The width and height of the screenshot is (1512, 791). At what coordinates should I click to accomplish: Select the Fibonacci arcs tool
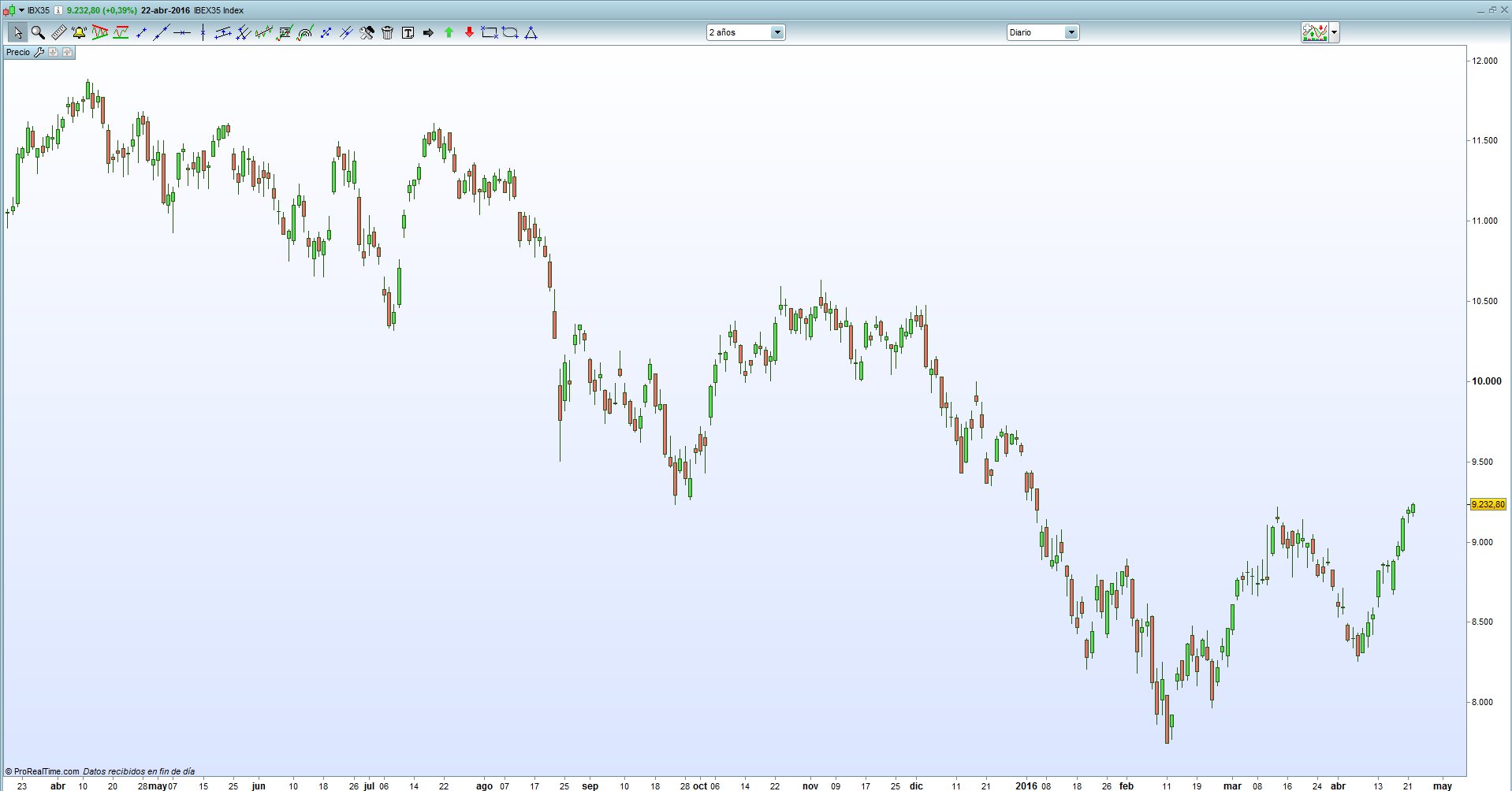point(305,32)
